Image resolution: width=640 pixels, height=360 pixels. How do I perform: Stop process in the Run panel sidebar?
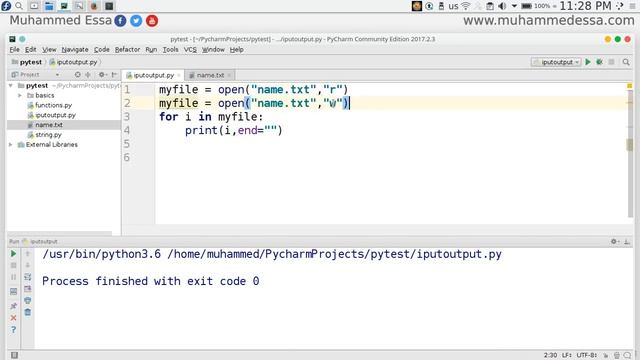click(x=13, y=265)
